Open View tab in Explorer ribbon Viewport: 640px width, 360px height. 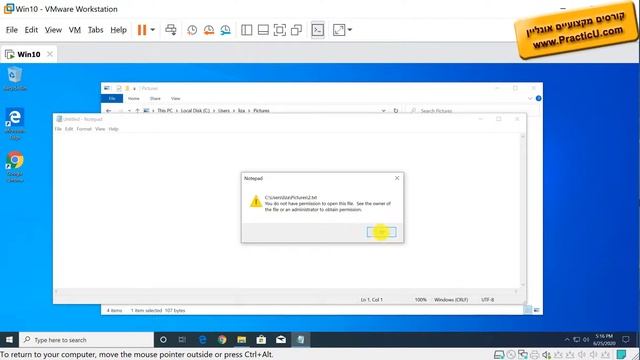[x=176, y=98]
